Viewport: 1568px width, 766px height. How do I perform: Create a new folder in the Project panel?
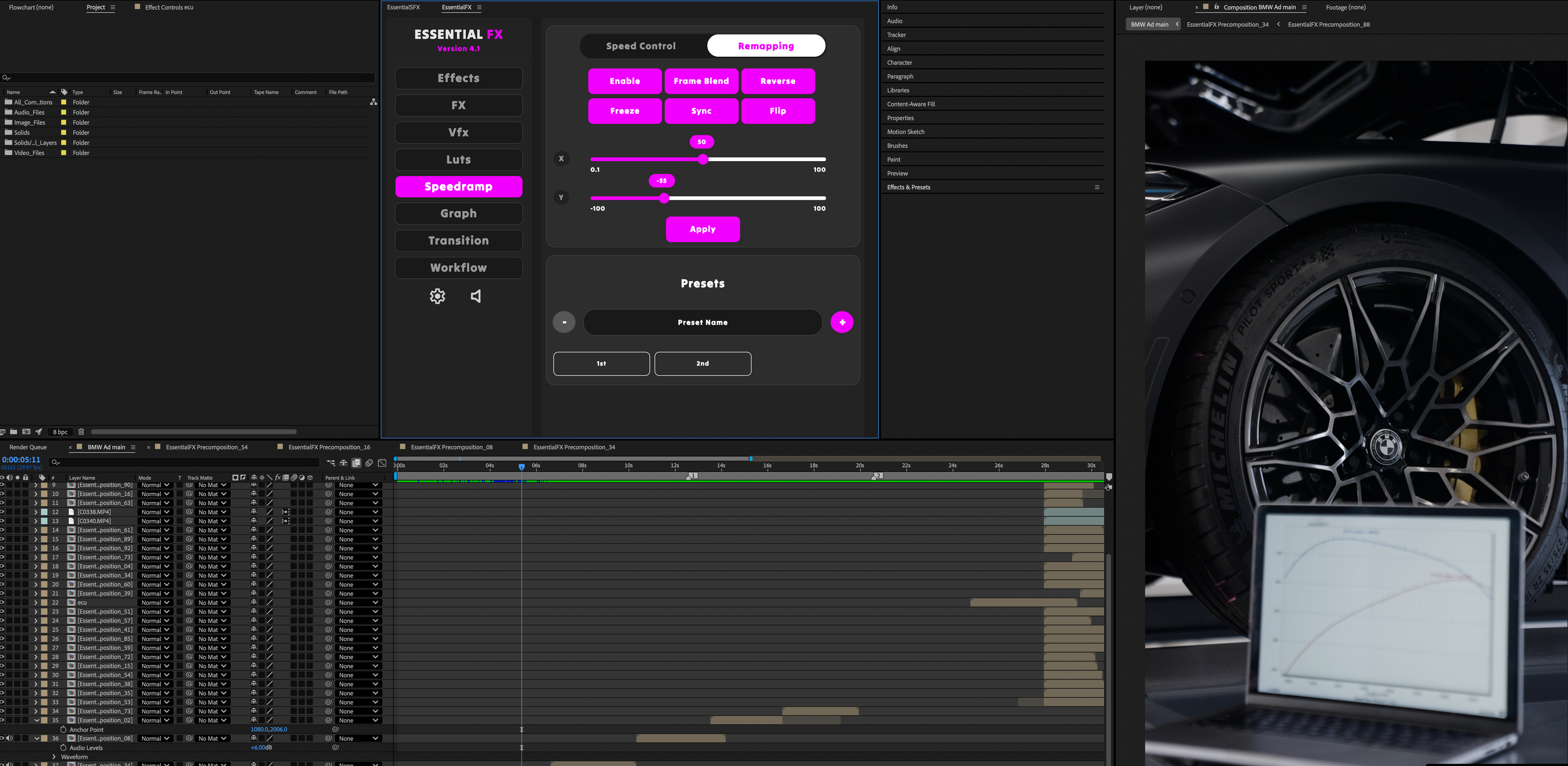point(14,432)
